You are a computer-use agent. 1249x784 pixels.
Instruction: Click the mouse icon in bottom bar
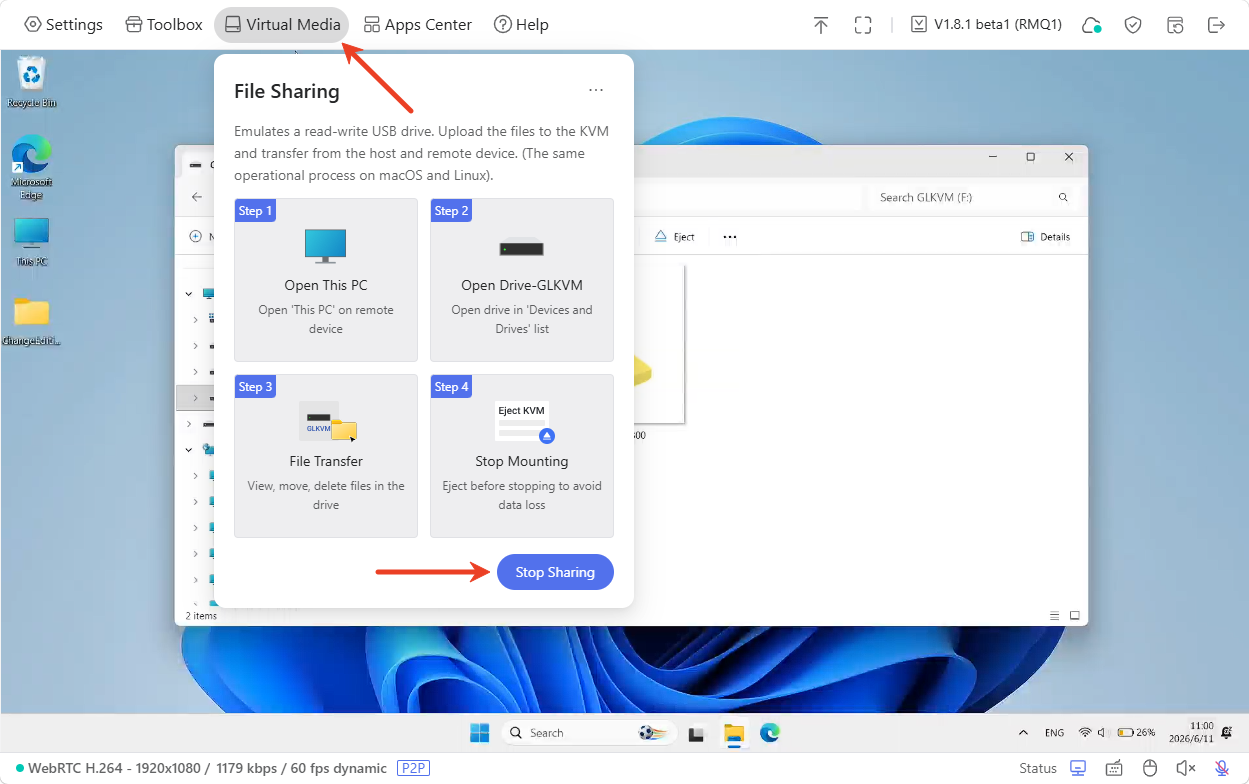point(1150,768)
